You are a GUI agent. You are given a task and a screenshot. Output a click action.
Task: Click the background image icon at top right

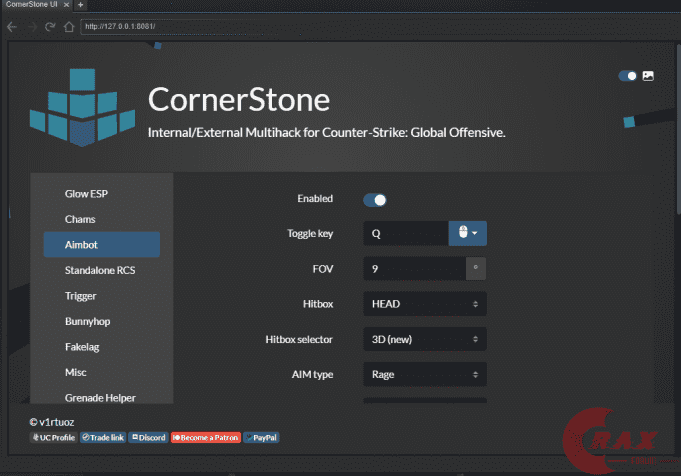(648, 76)
